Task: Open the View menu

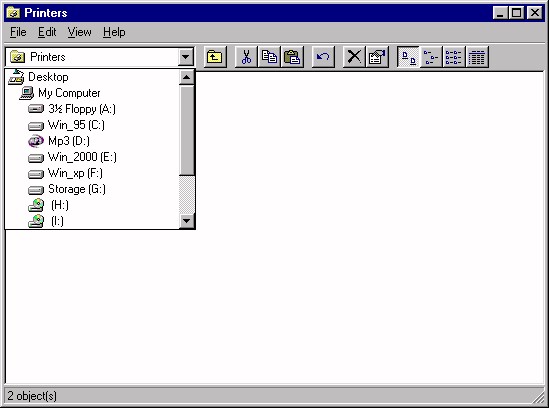Action: pyautogui.click(x=79, y=32)
